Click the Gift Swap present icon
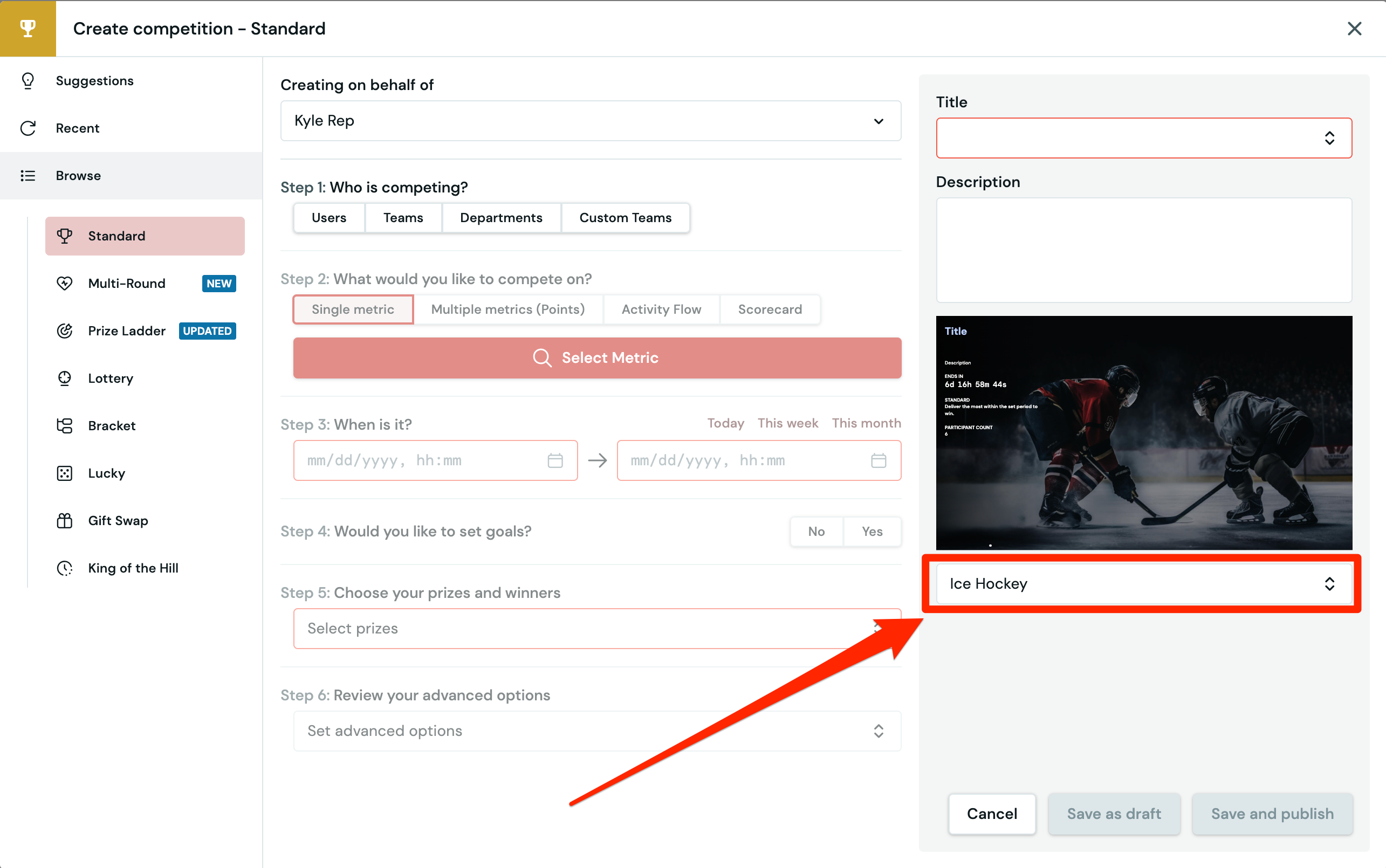The image size is (1386, 868). pos(64,521)
